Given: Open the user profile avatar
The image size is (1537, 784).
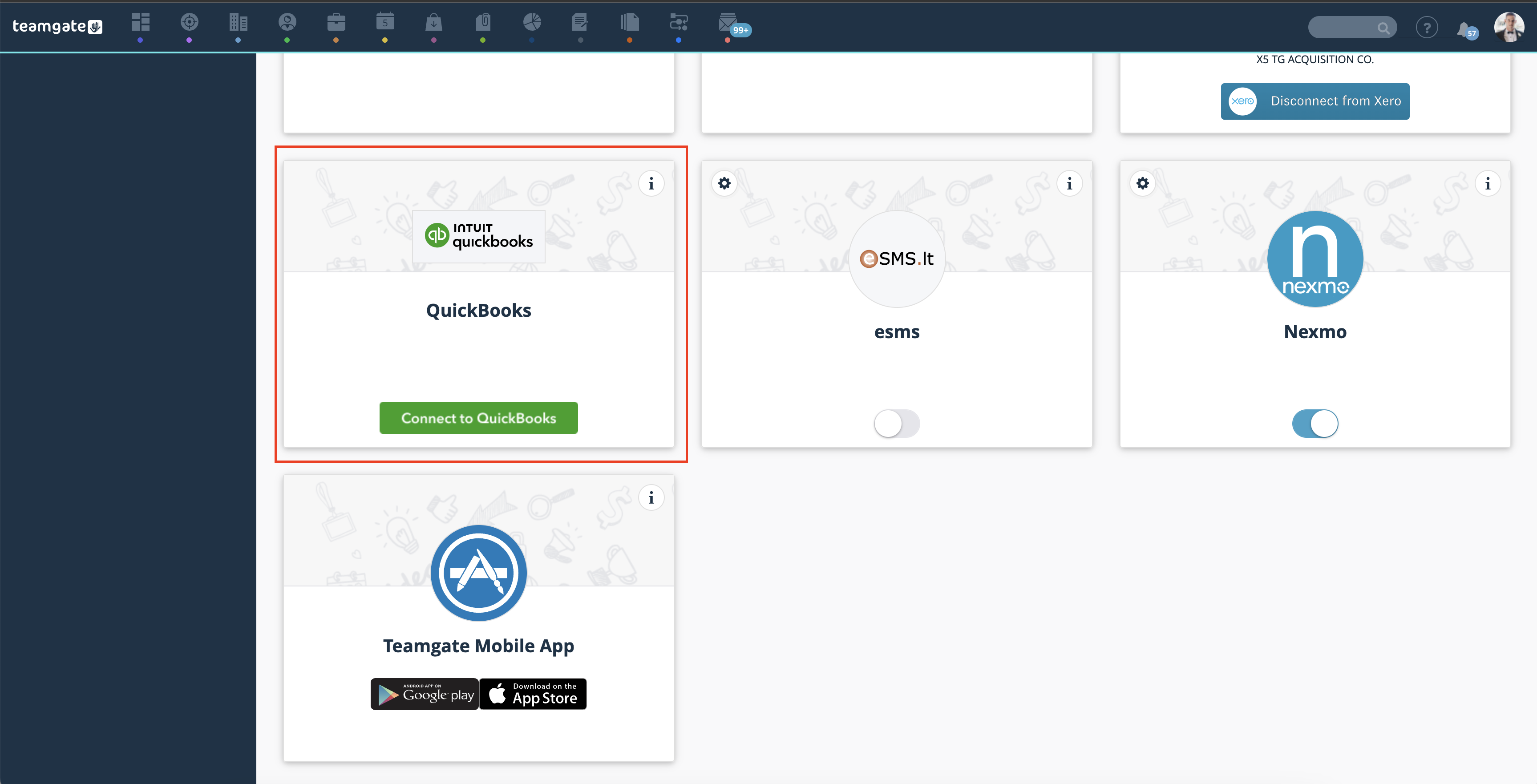Looking at the screenshot, I should (1509, 27).
